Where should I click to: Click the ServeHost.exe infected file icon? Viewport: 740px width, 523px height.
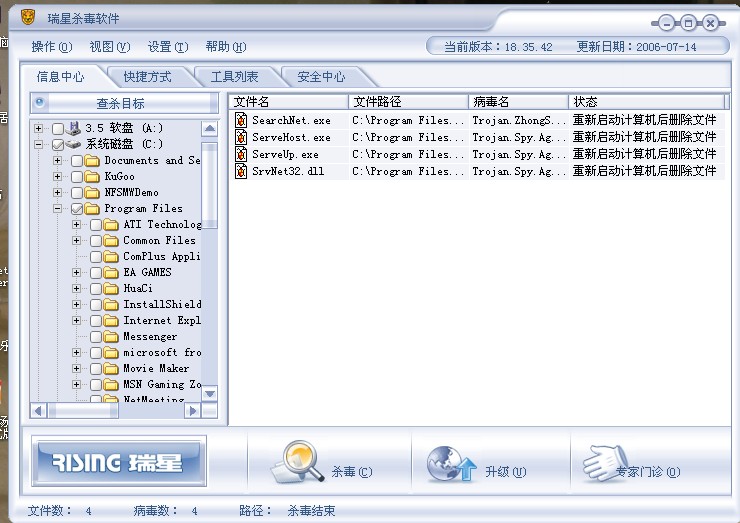[241, 137]
